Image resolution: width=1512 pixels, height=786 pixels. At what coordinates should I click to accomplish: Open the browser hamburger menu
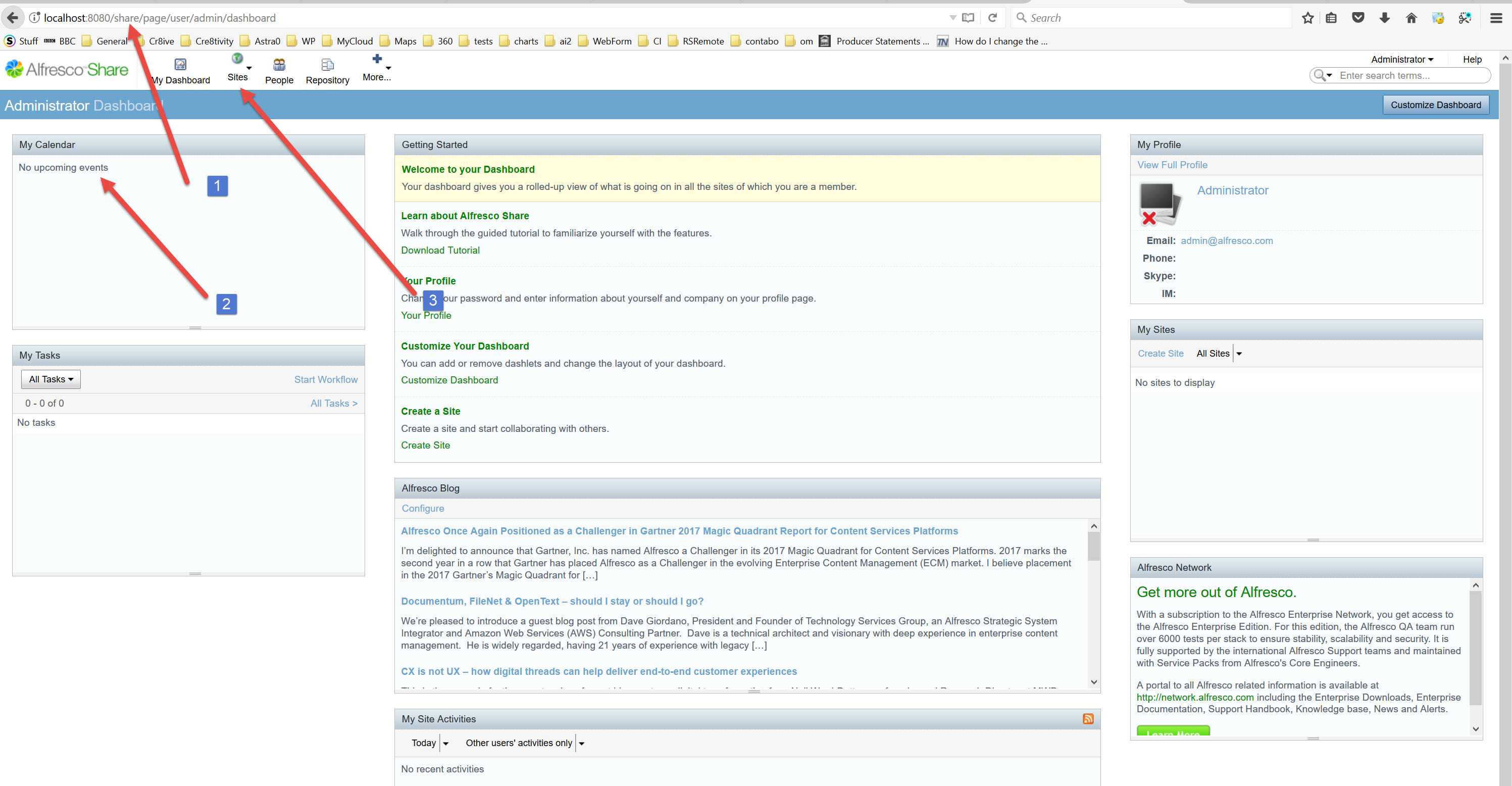coord(1495,18)
